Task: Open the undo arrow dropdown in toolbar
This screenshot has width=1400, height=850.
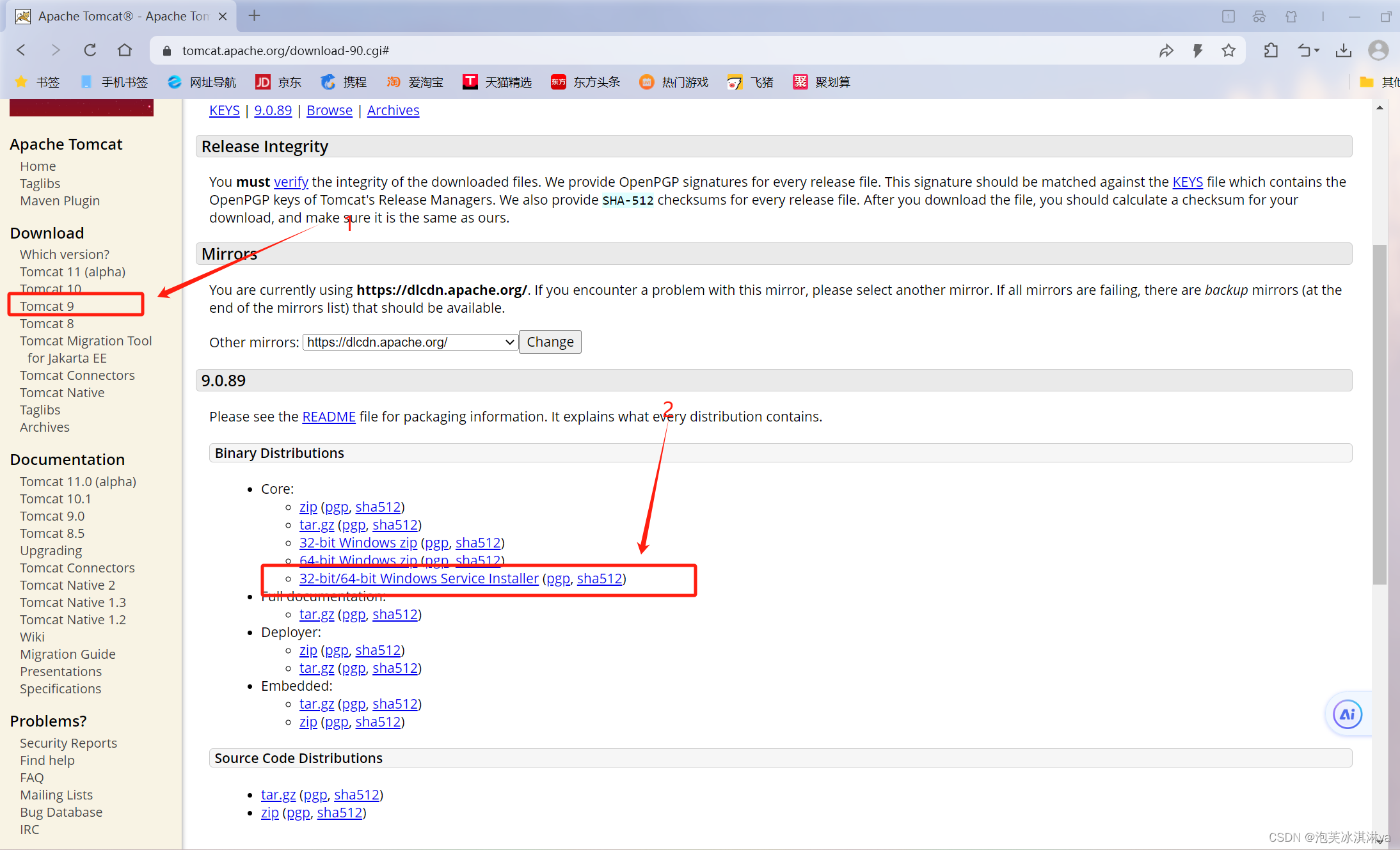Action: (1308, 51)
